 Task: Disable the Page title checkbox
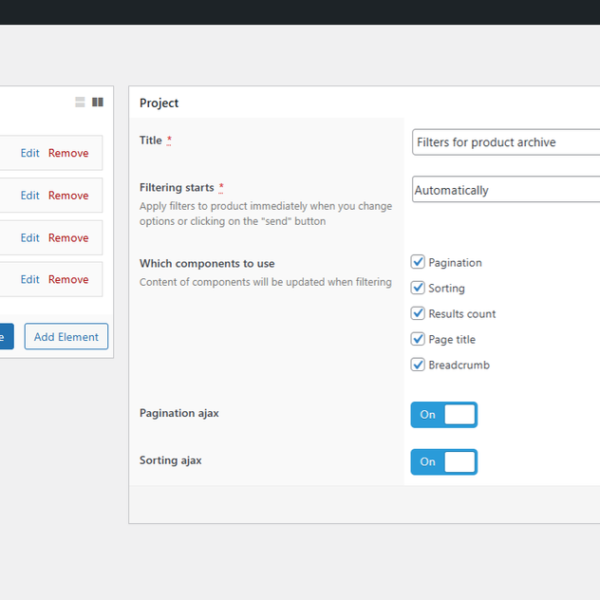[418, 340]
